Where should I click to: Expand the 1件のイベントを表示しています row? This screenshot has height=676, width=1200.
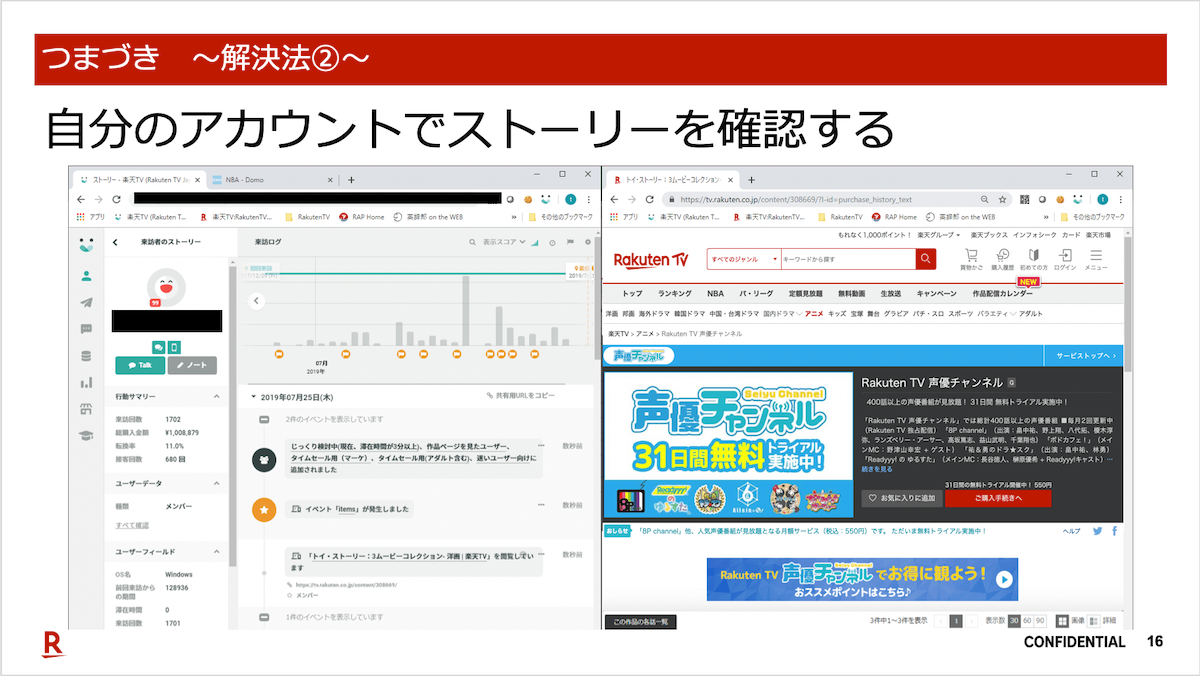264,618
